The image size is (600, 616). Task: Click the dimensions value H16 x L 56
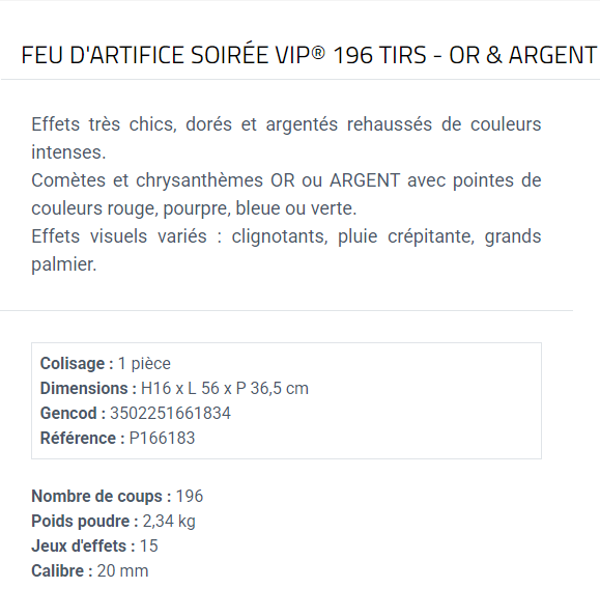[226, 389]
